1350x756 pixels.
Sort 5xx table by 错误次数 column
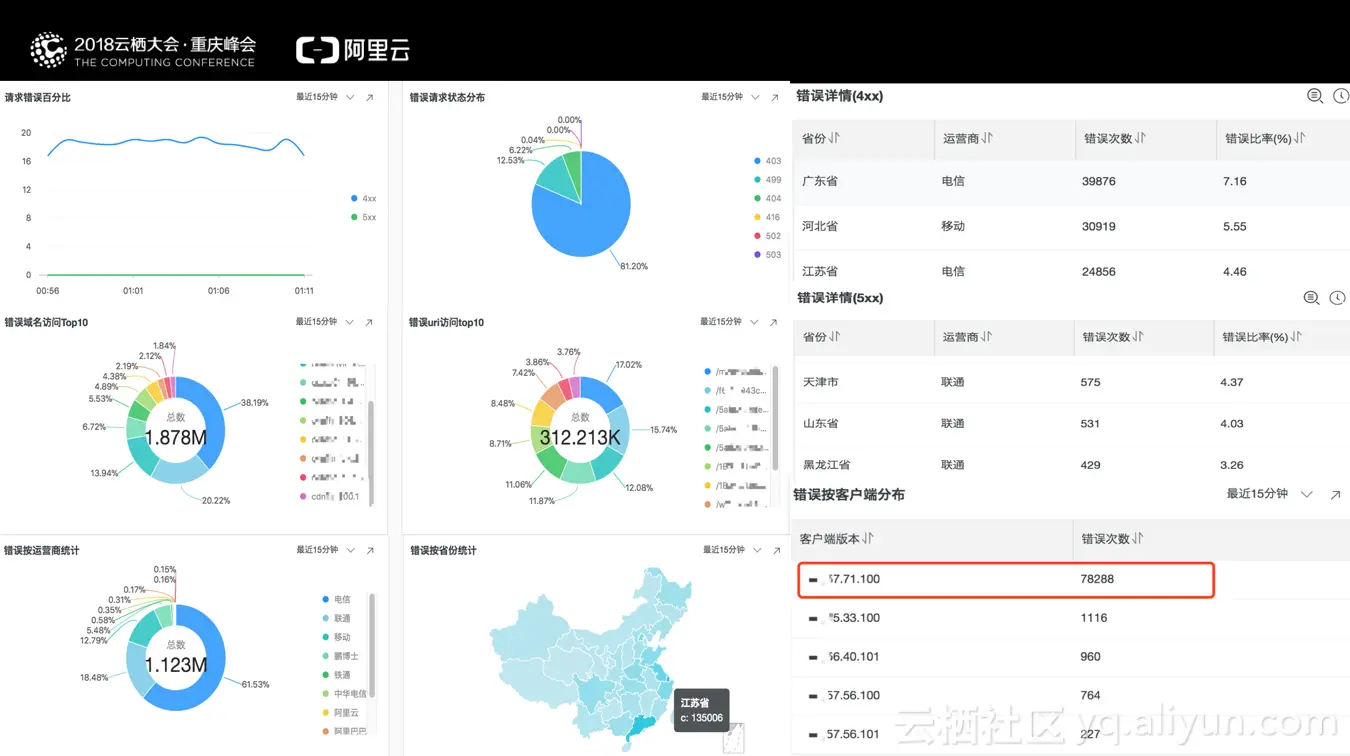(1137, 337)
